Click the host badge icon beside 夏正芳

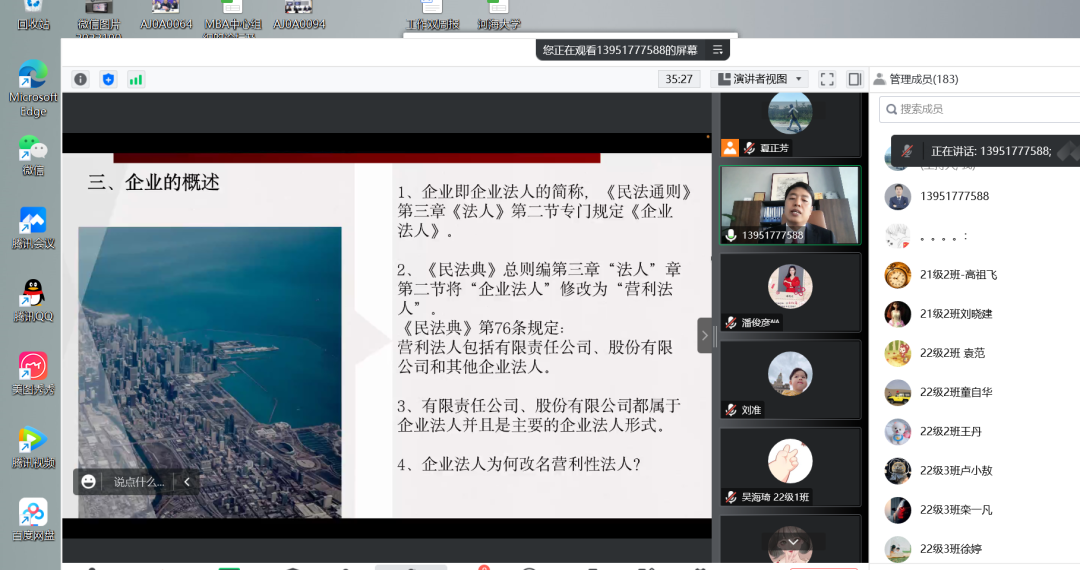point(730,147)
